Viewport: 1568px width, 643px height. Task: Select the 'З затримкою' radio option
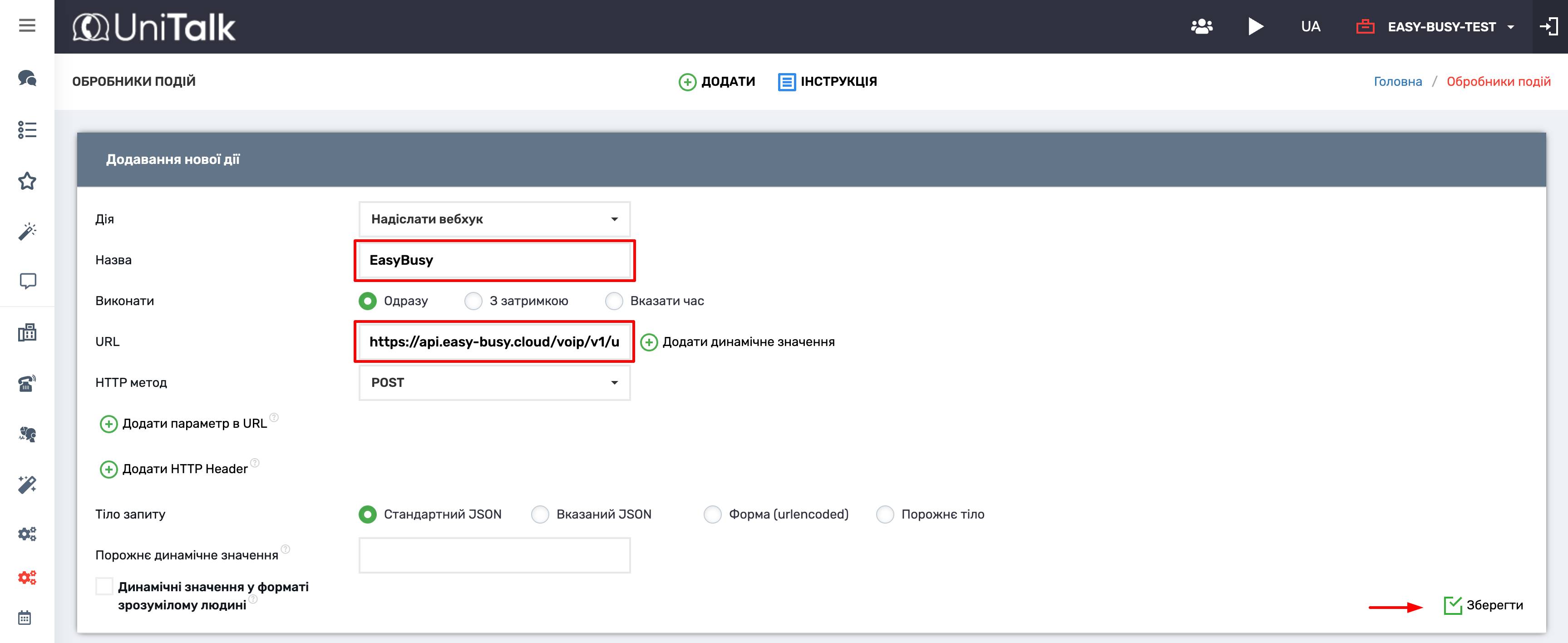[x=473, y=301]
